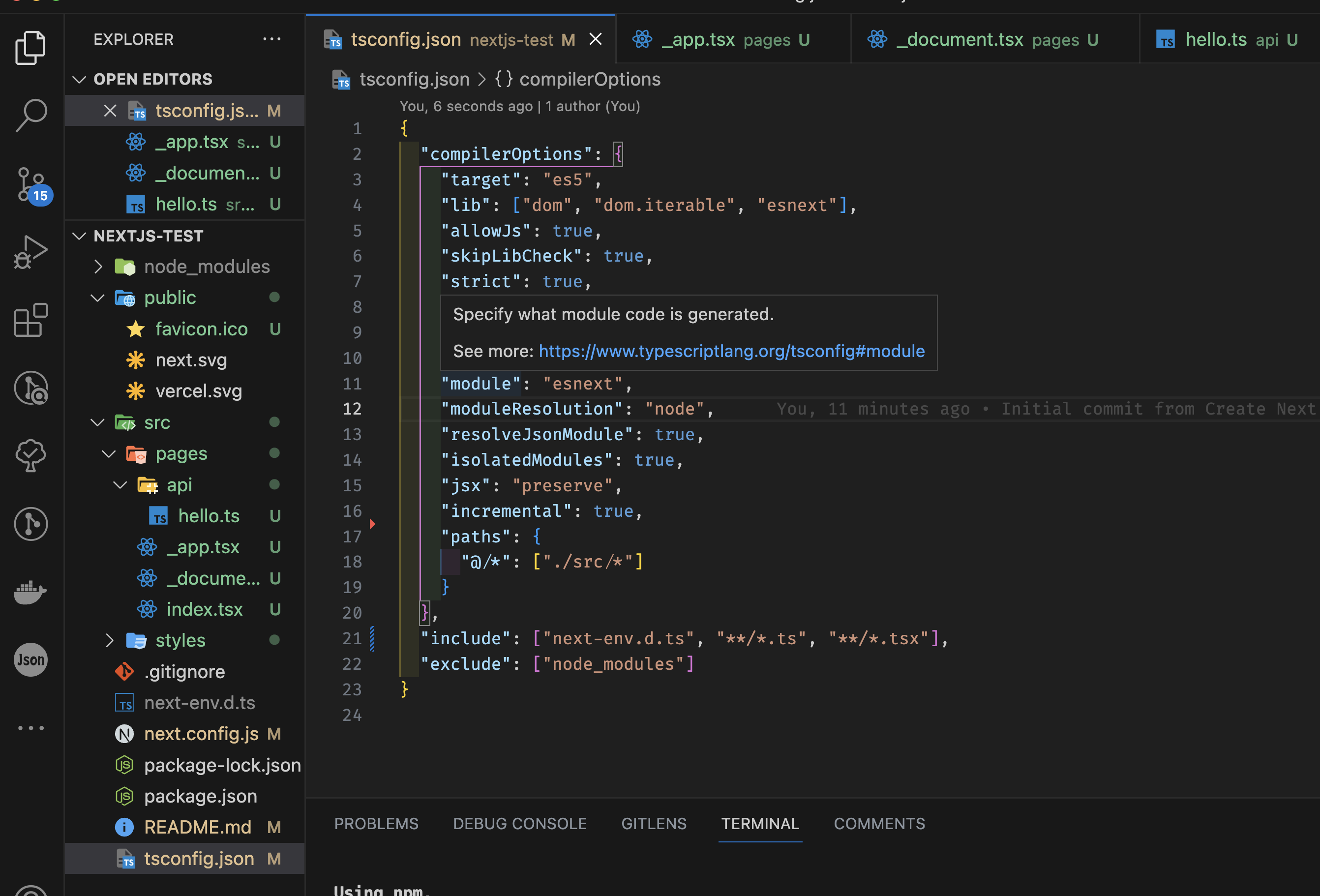Open the Search view in activity bar
The image size is (1320, 896).
(31, 115)
